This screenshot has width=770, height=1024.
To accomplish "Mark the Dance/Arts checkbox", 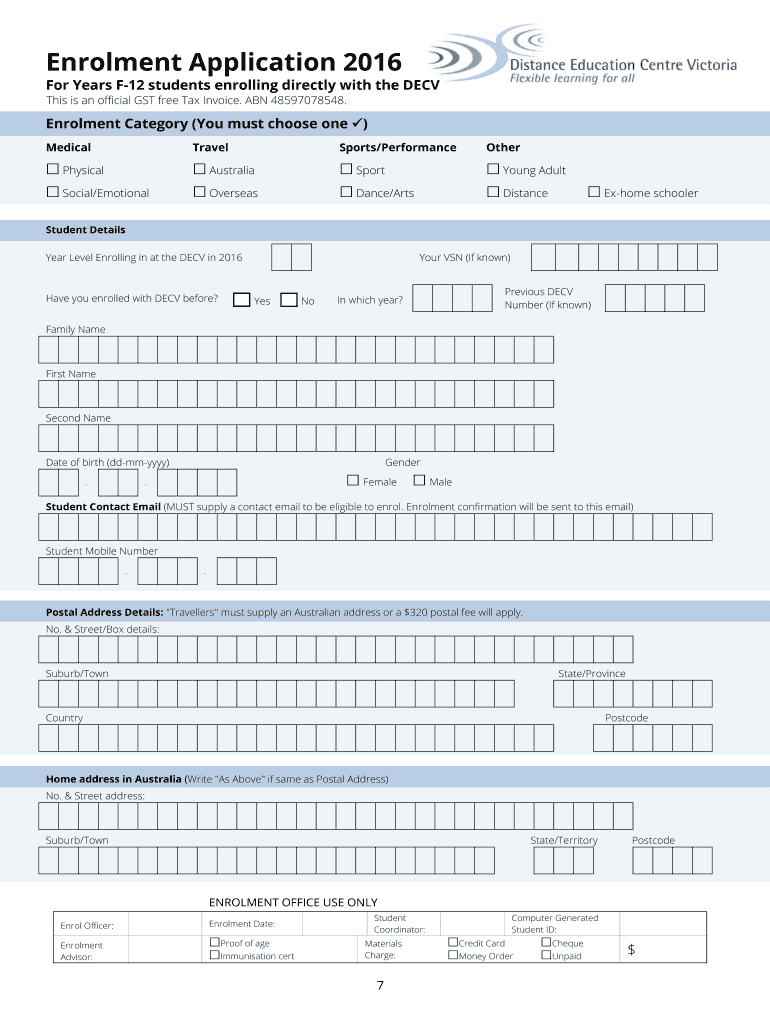I will (x=347, y=193).
